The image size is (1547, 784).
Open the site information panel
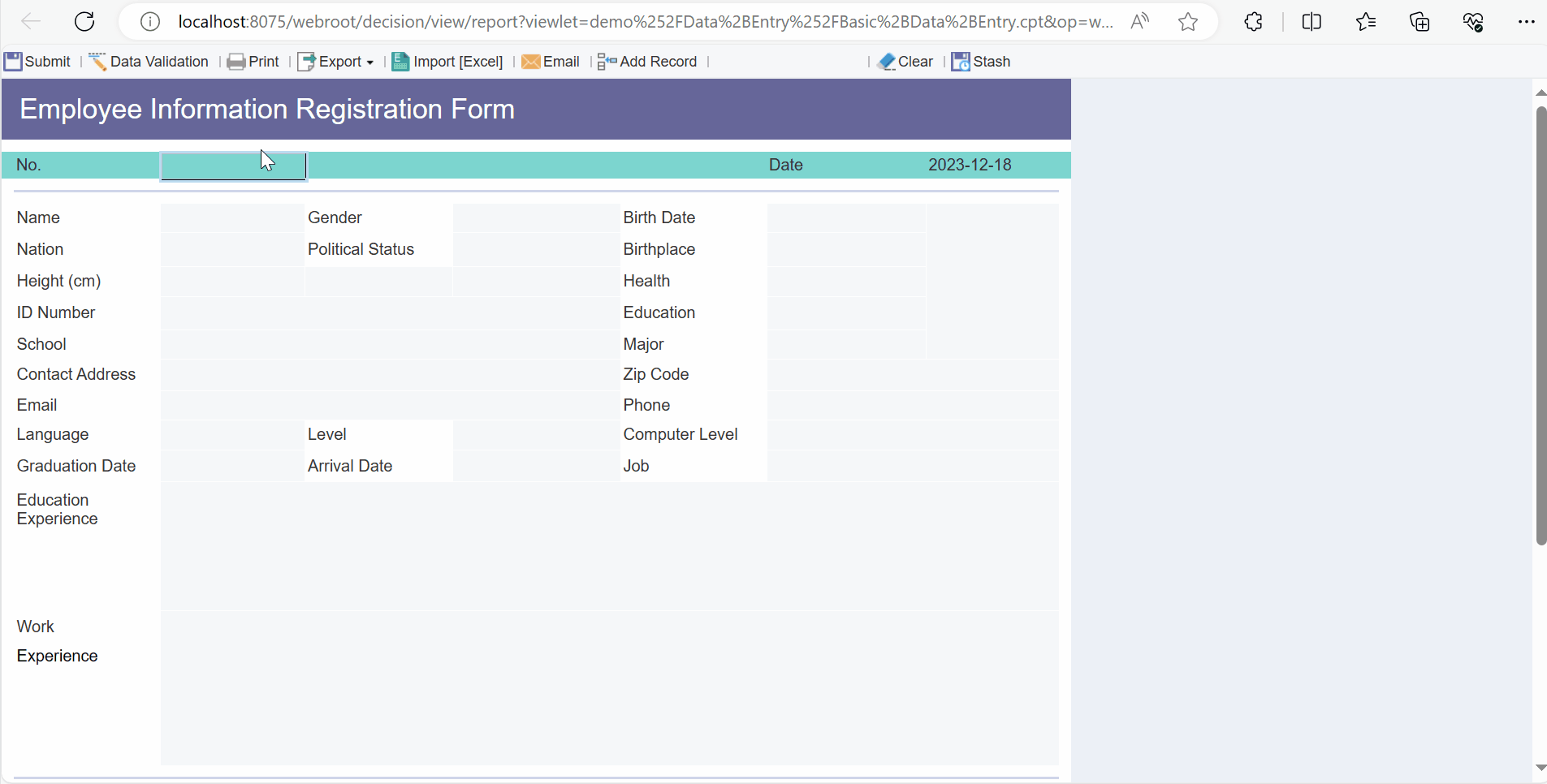[x=149, y=21]
